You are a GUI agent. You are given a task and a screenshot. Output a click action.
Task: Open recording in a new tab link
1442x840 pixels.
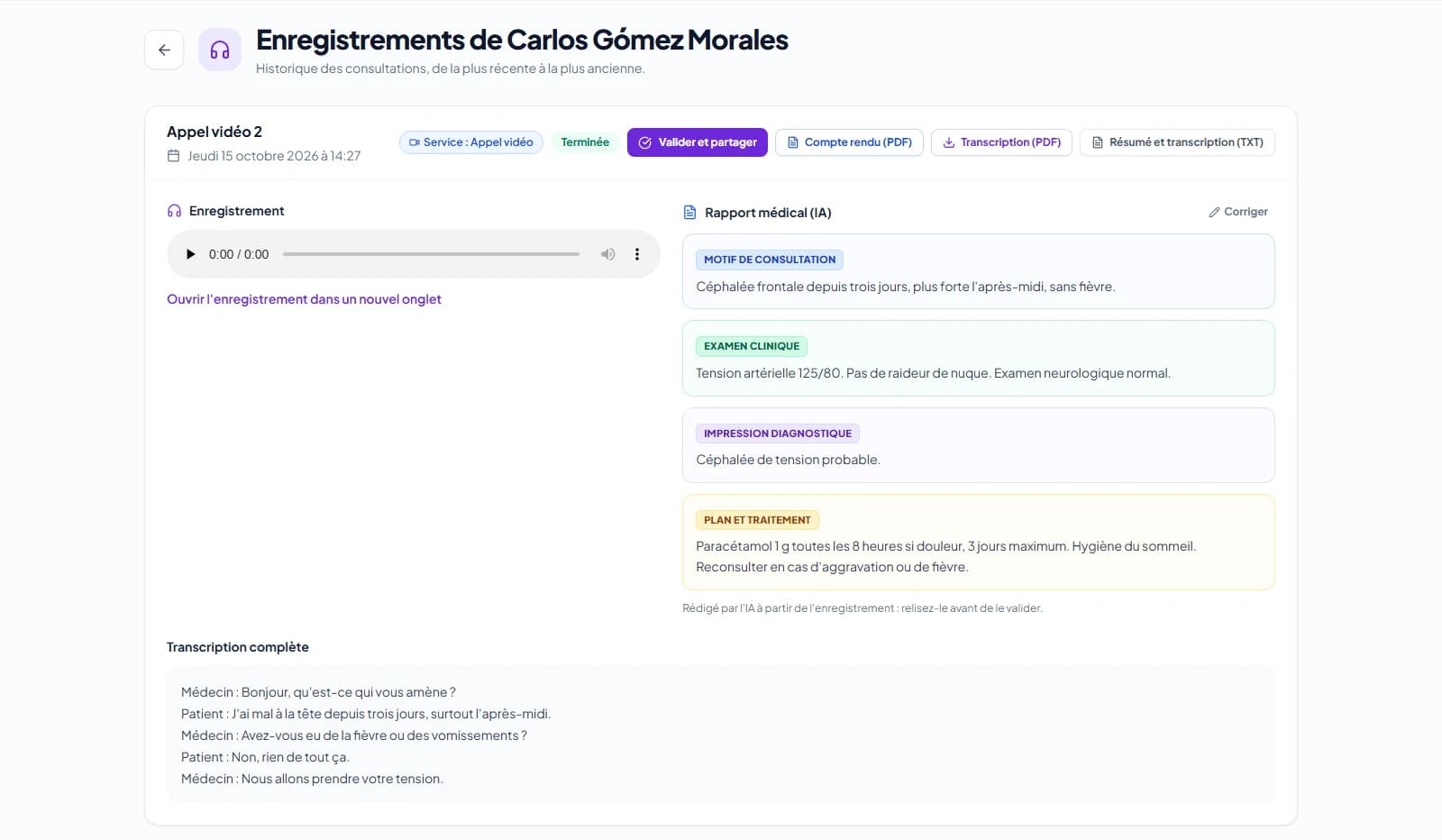[x=304, y=299]
